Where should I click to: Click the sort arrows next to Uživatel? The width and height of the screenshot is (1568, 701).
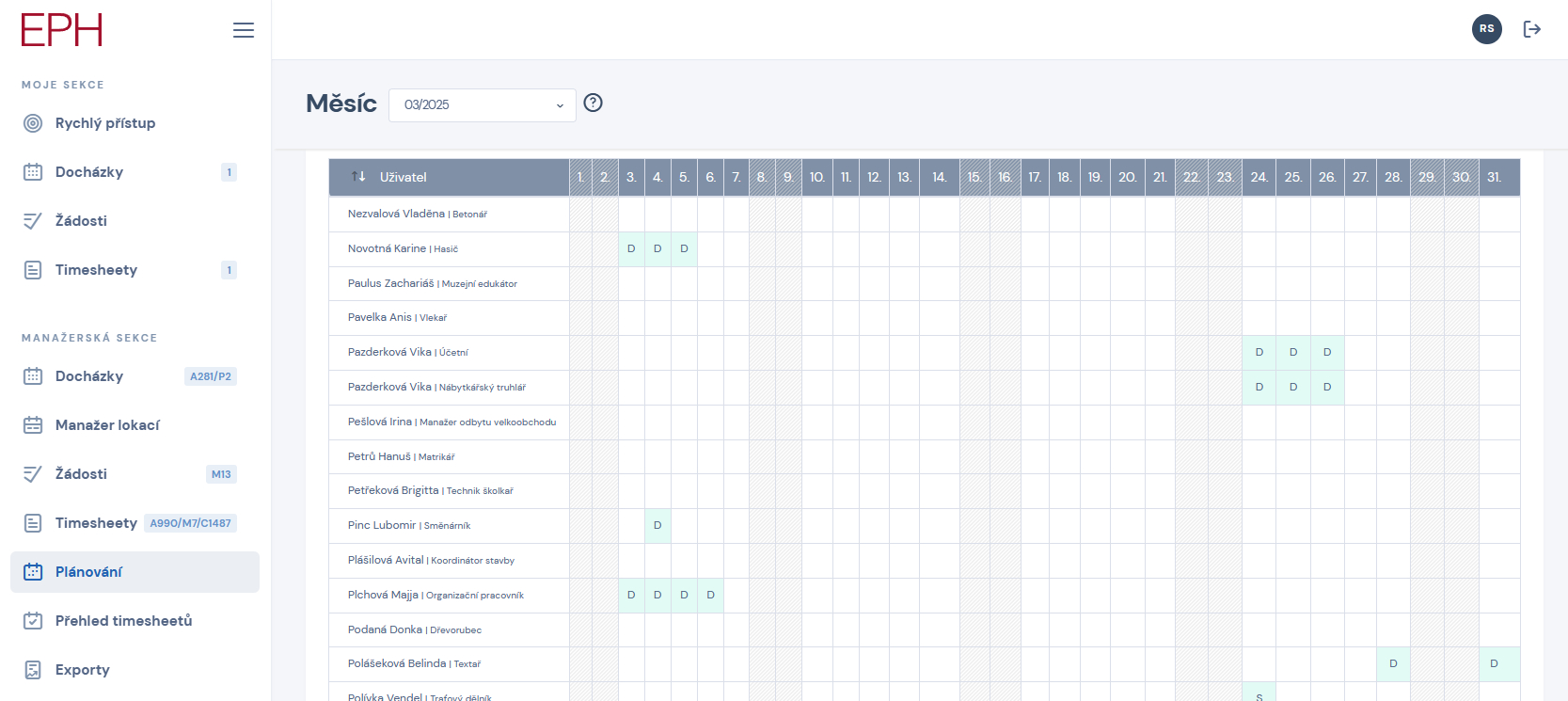[x=358, y=177]
